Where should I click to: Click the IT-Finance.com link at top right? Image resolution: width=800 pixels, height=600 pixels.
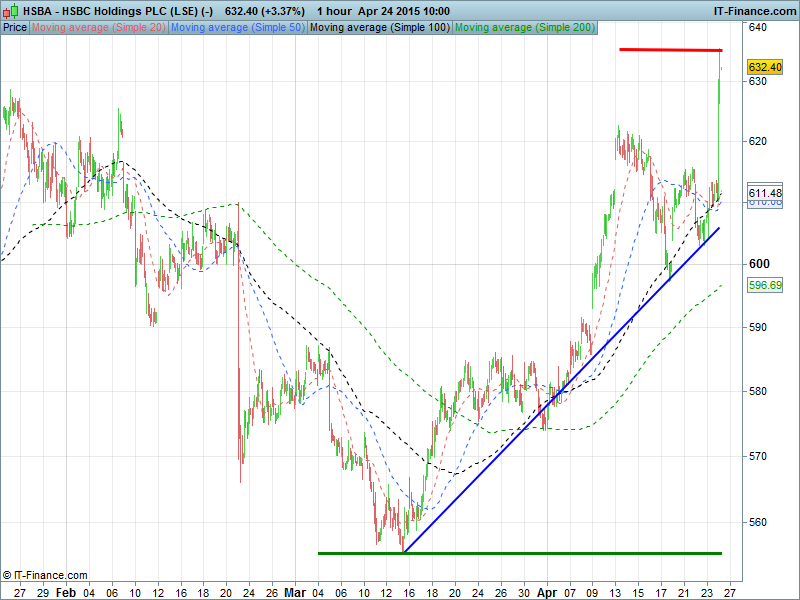pyautogui.click(x=754, y=11)
